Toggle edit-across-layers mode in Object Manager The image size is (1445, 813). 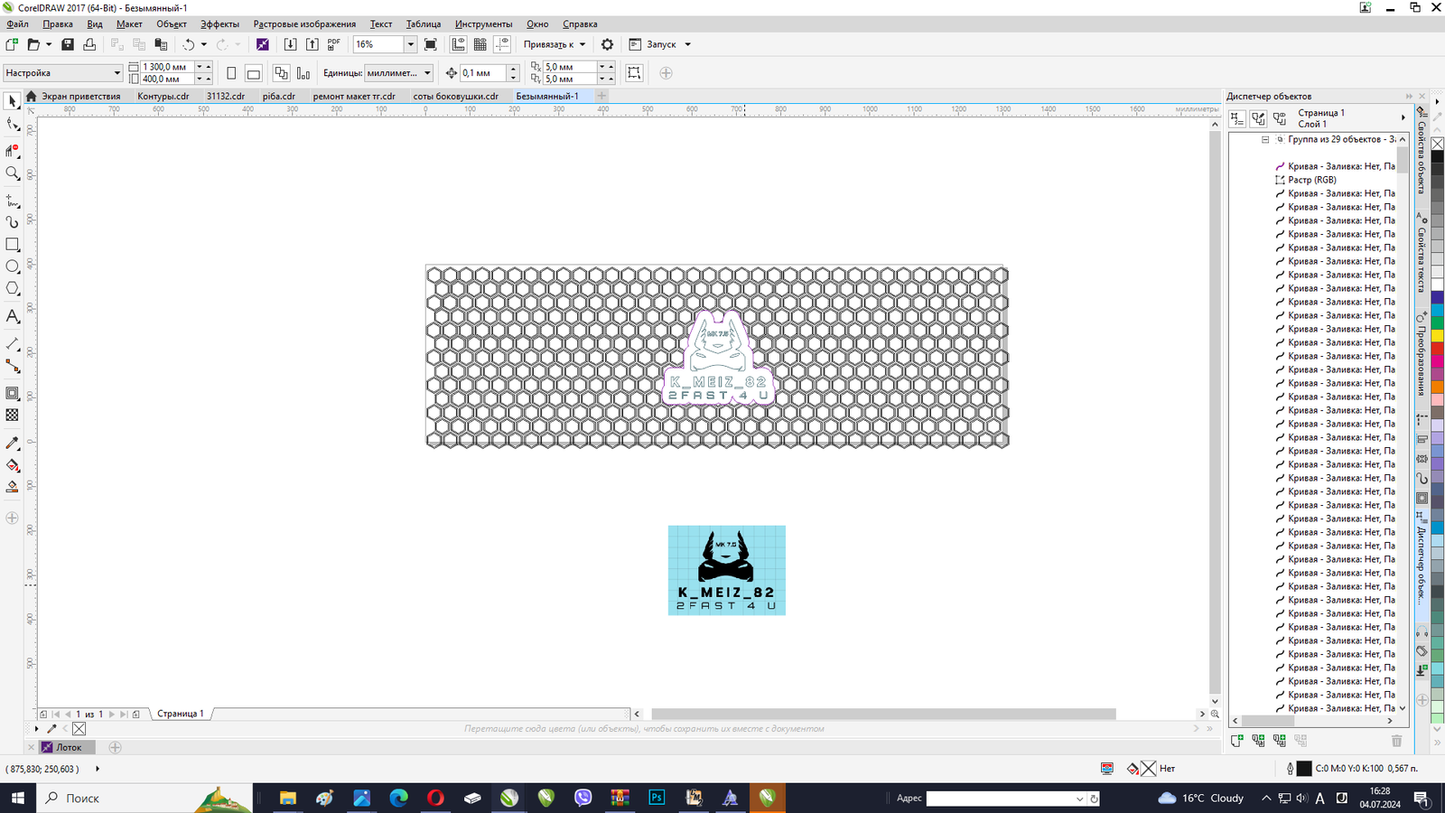click(1257, 118)
